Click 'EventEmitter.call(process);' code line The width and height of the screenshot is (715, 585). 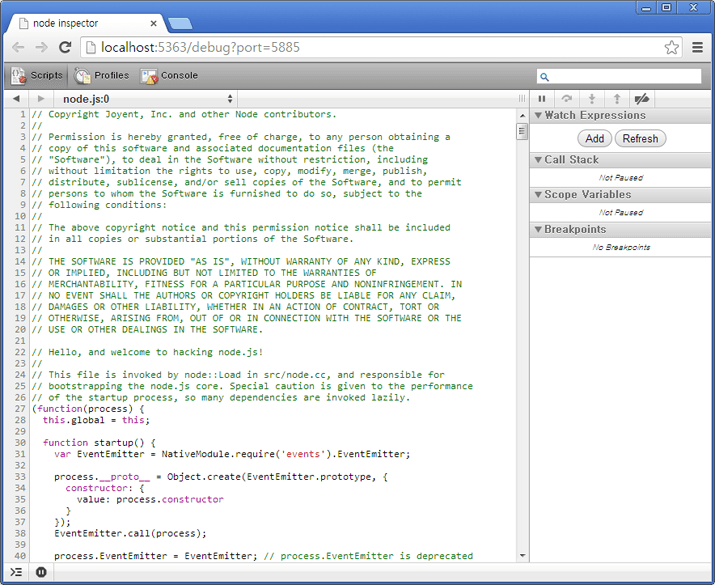pos(130,533)
